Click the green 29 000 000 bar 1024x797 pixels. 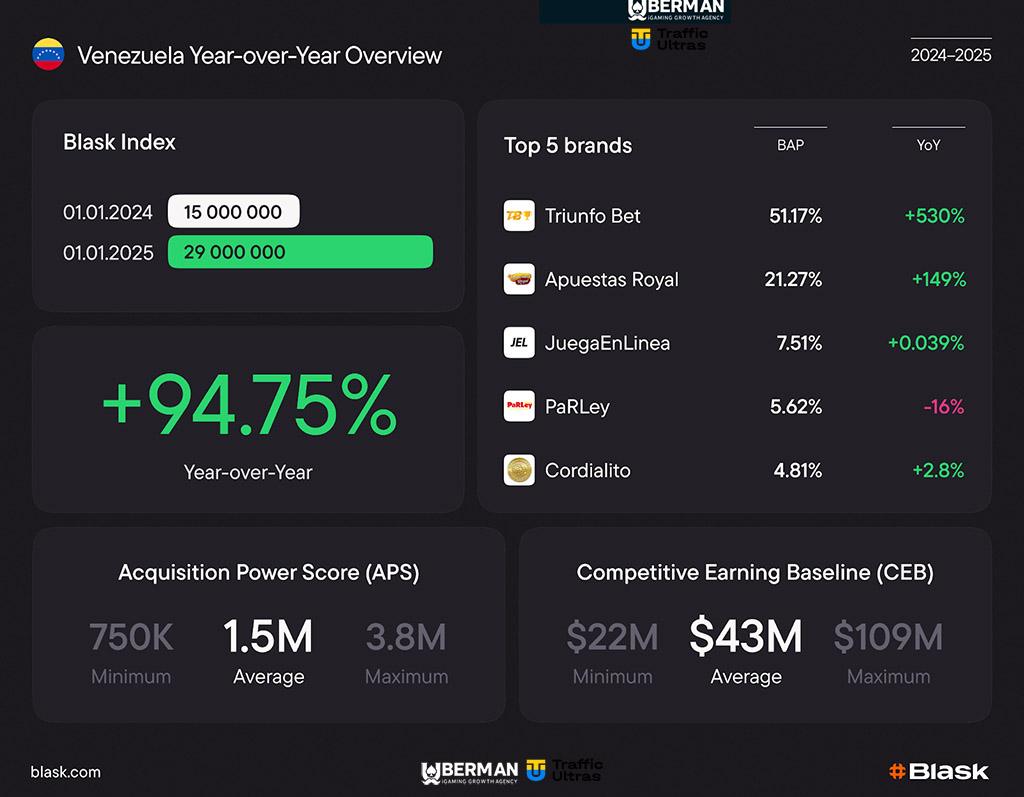pos(300,252)
